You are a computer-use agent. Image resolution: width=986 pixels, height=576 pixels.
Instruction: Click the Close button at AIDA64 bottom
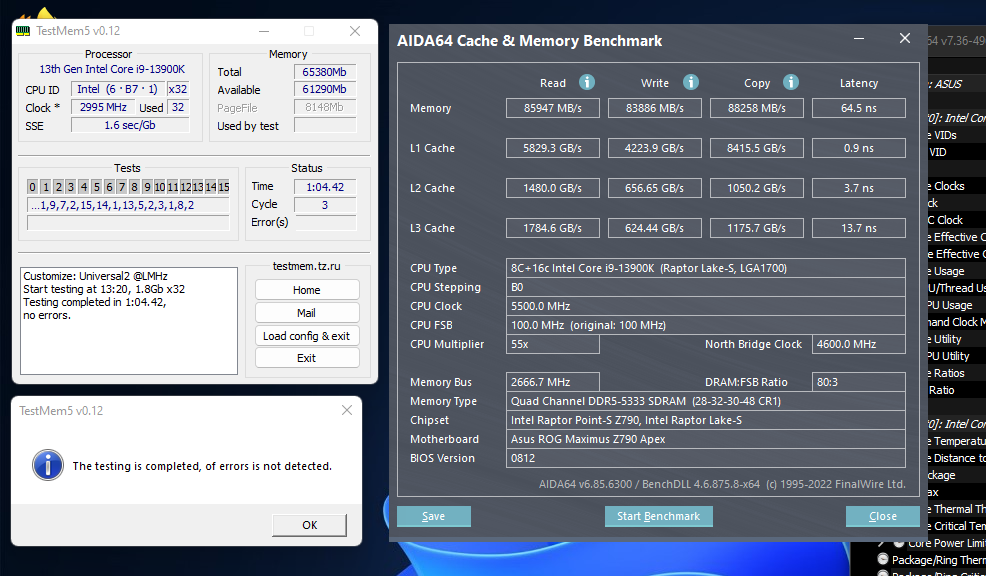click(882, 516)
